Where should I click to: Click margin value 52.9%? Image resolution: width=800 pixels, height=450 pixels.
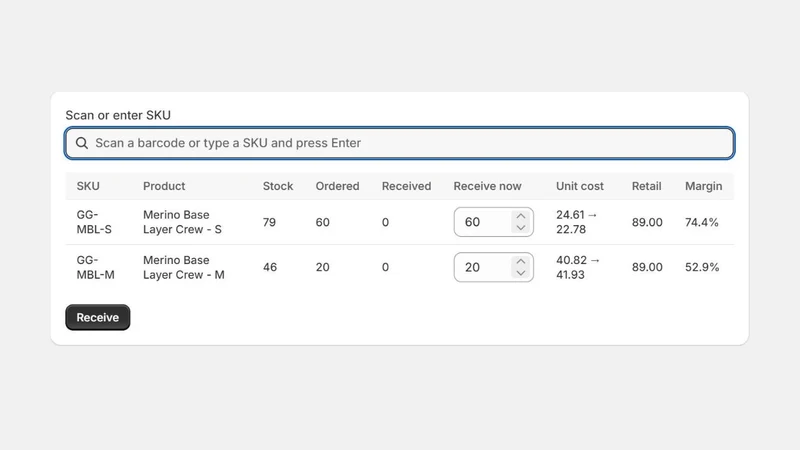point(702,267)
